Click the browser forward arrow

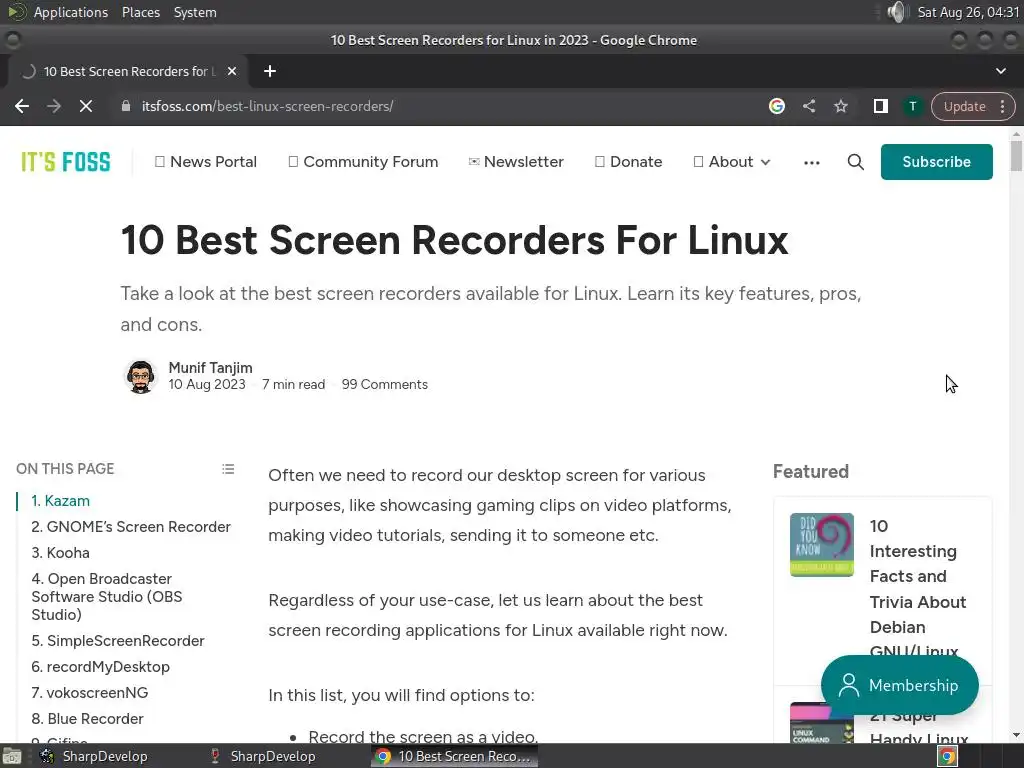(54, 106)
